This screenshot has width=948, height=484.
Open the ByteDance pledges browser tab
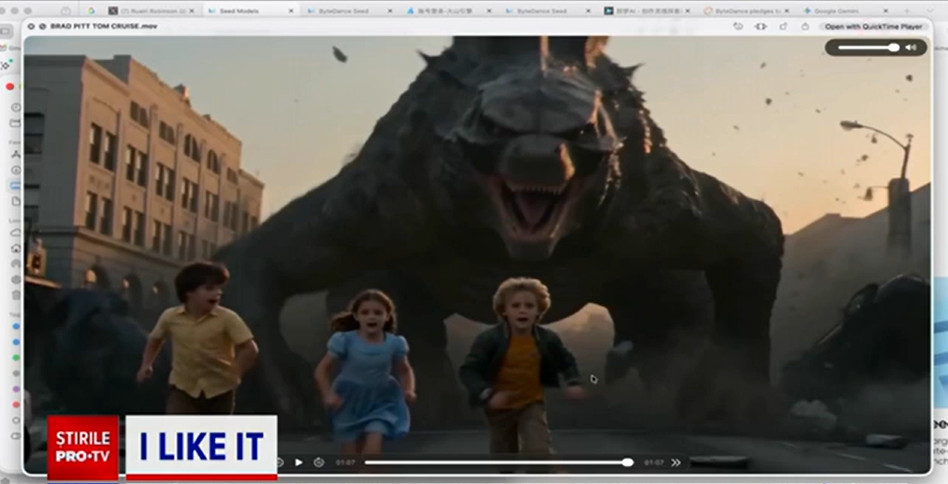click(748, 10)
